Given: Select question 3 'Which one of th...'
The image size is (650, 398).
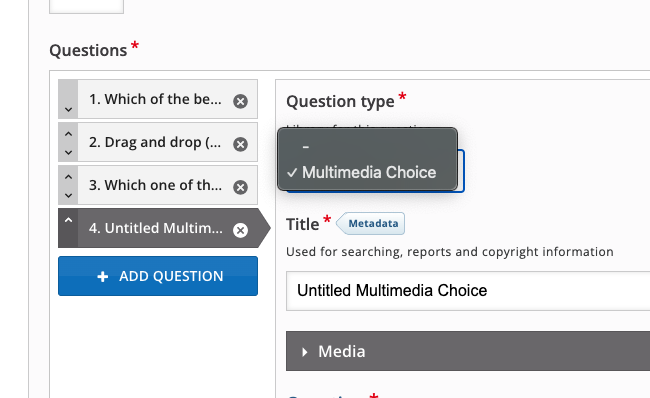Looking at the screenshot, I should point(155,185).
